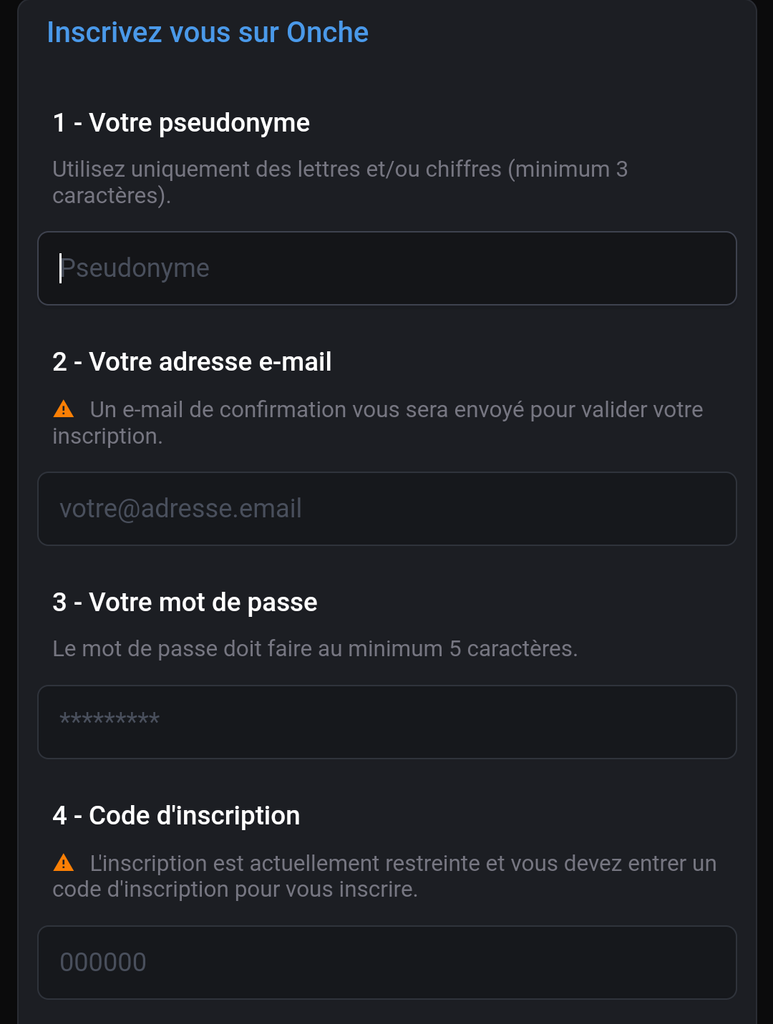773x1024 pixels.
Task: Click the minimum 5 characters password hint
Action: [x=315, y=649]
